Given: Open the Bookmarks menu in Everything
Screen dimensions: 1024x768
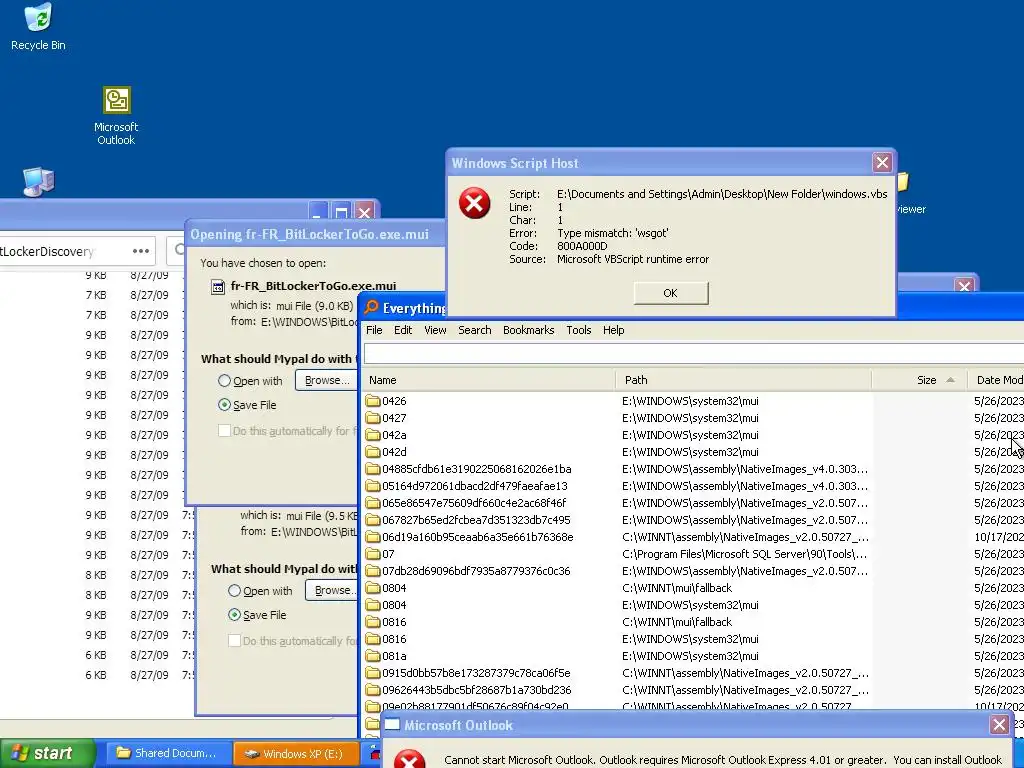Looking at the screenshot, I should 528,330.
